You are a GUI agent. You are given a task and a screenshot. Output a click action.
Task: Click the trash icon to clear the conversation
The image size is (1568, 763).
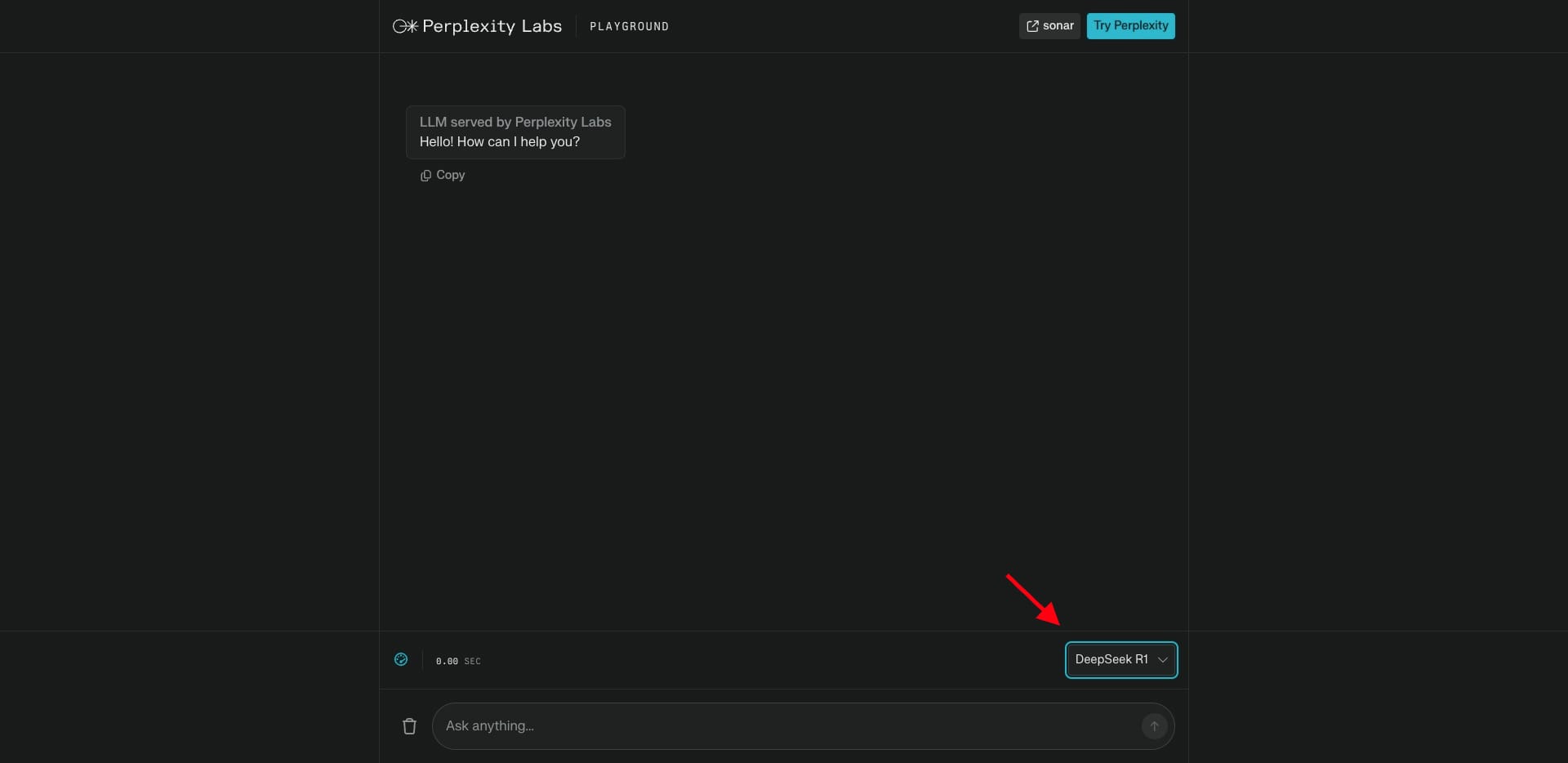coord(409,726)
